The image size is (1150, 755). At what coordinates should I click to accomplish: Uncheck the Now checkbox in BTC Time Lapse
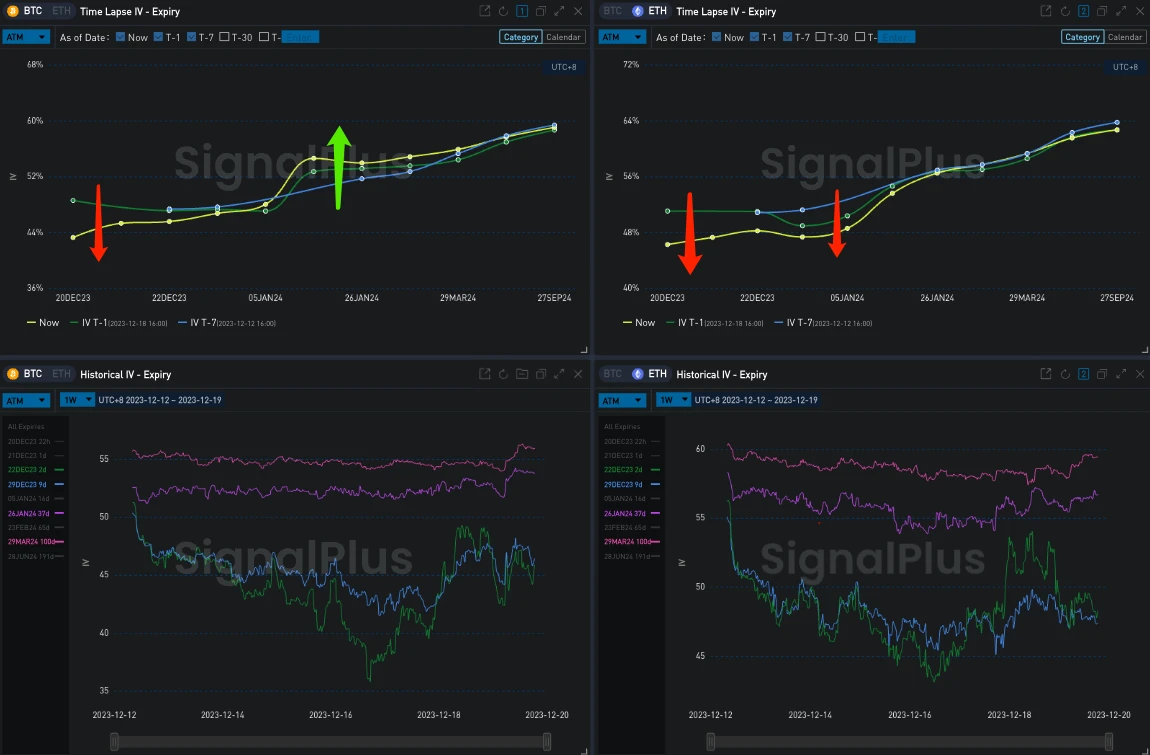tap(121, 37)
